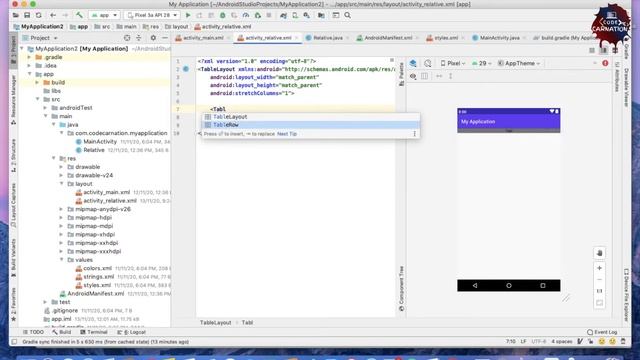Switch to Split view mode icon
This screenshot has width=640, height=360.
tap(604, 50)
